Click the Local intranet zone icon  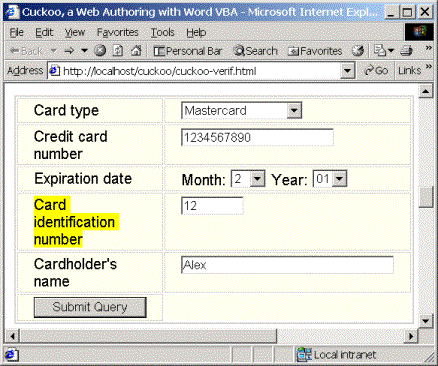point(304,355)
